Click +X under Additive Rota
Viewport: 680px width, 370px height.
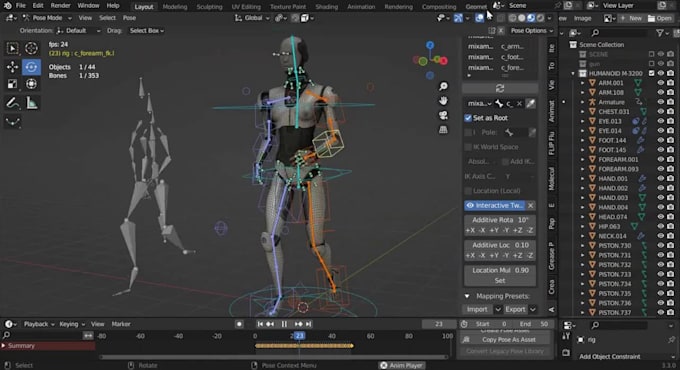[470, 230]
